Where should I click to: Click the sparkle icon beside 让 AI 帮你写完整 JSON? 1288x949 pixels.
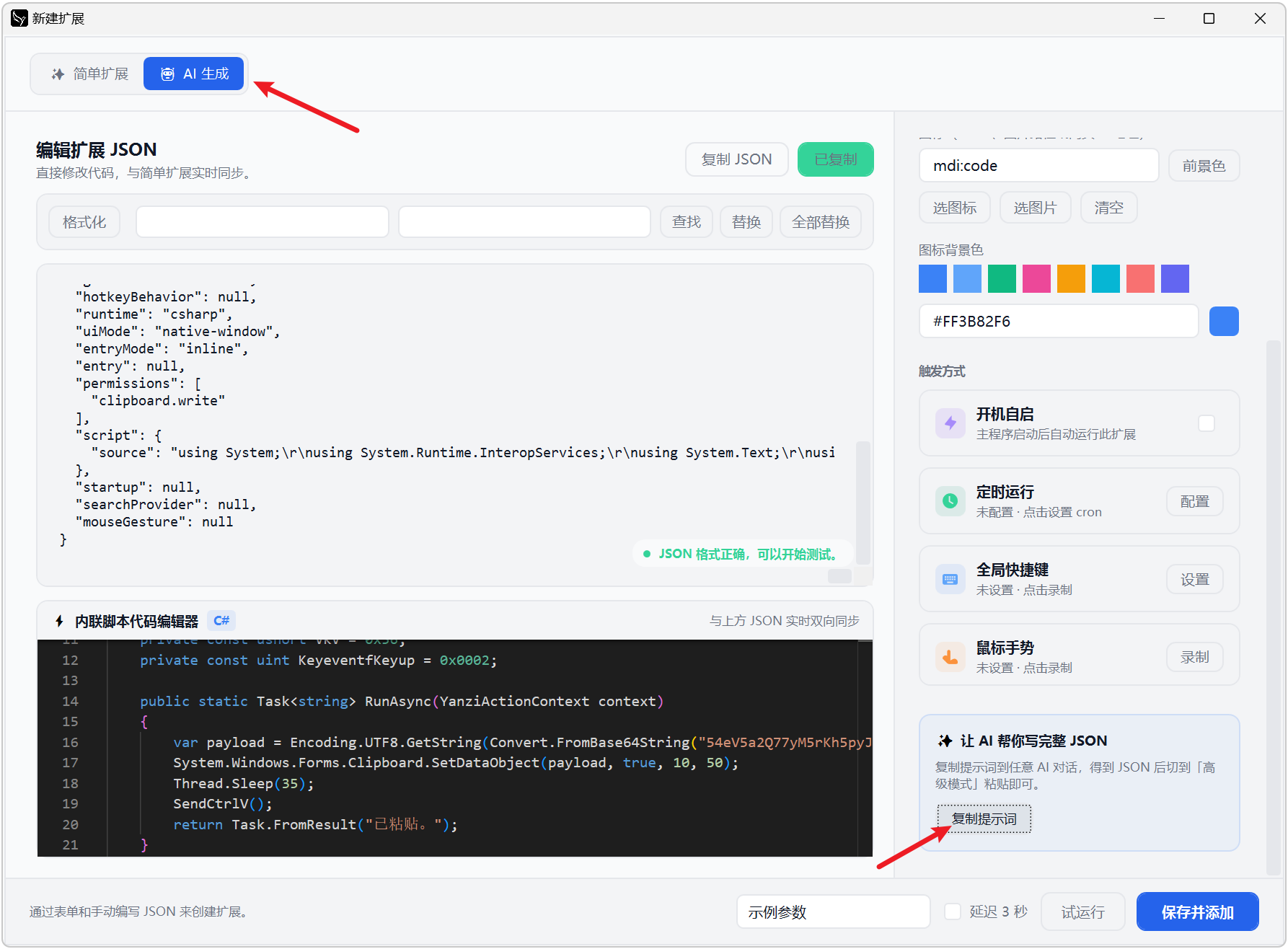(945, 741)
